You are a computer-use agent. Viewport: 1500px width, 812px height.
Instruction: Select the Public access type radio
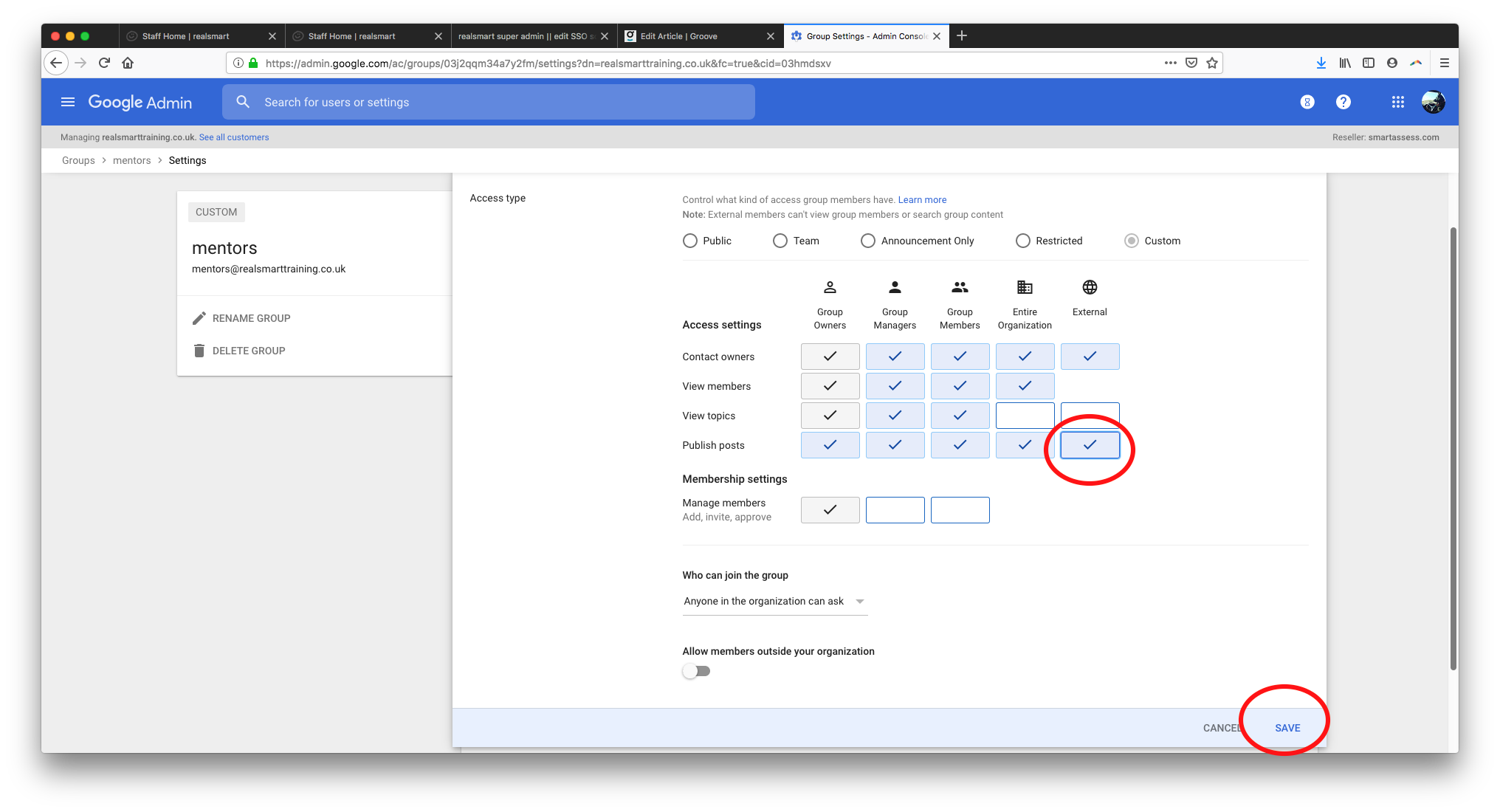[690, 241]
